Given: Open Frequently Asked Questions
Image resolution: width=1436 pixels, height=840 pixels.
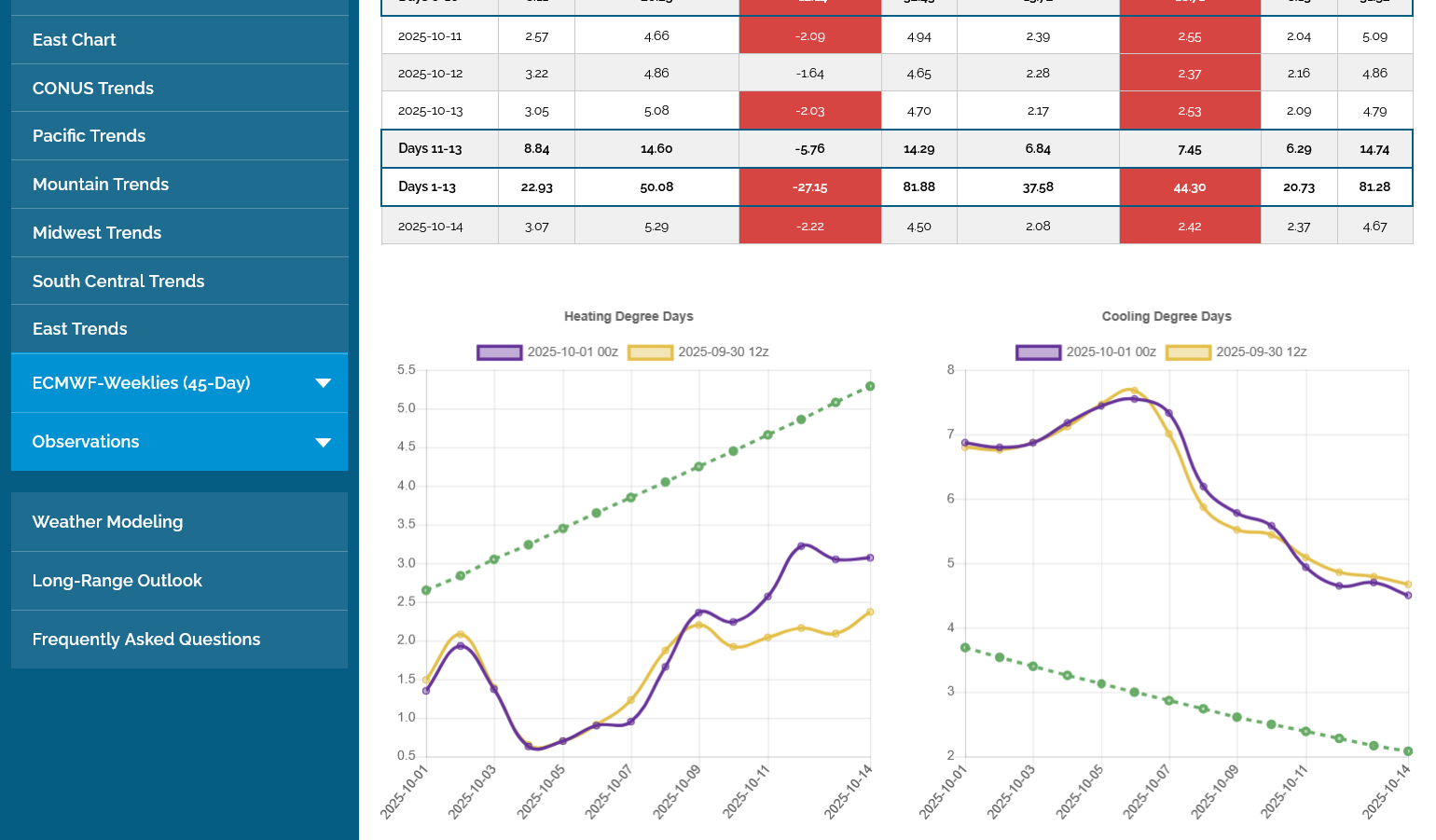Looking at the screenshot, I should click(x=146, y=640).
